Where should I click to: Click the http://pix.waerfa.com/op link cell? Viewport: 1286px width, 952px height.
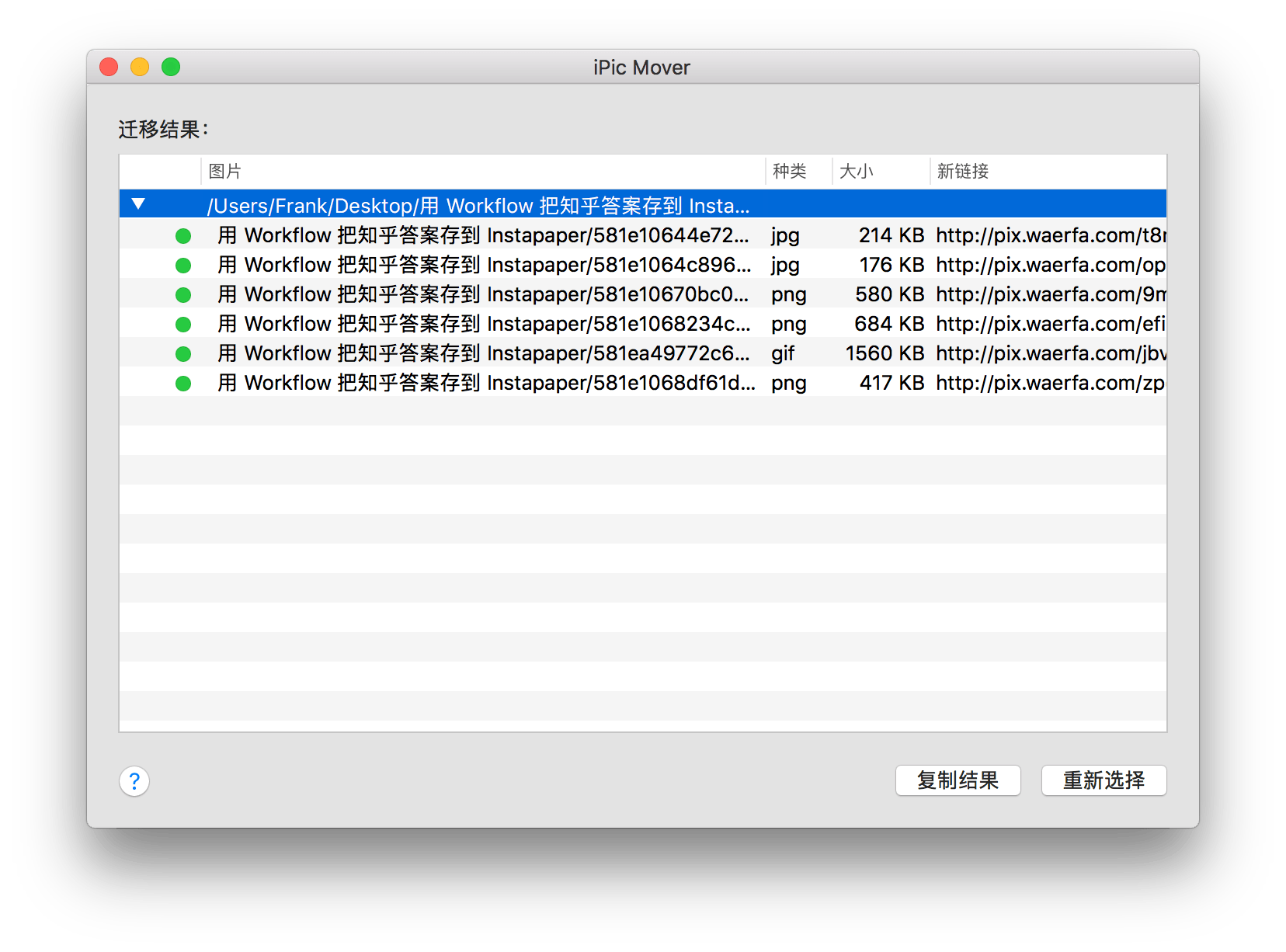pos(1051,265)
